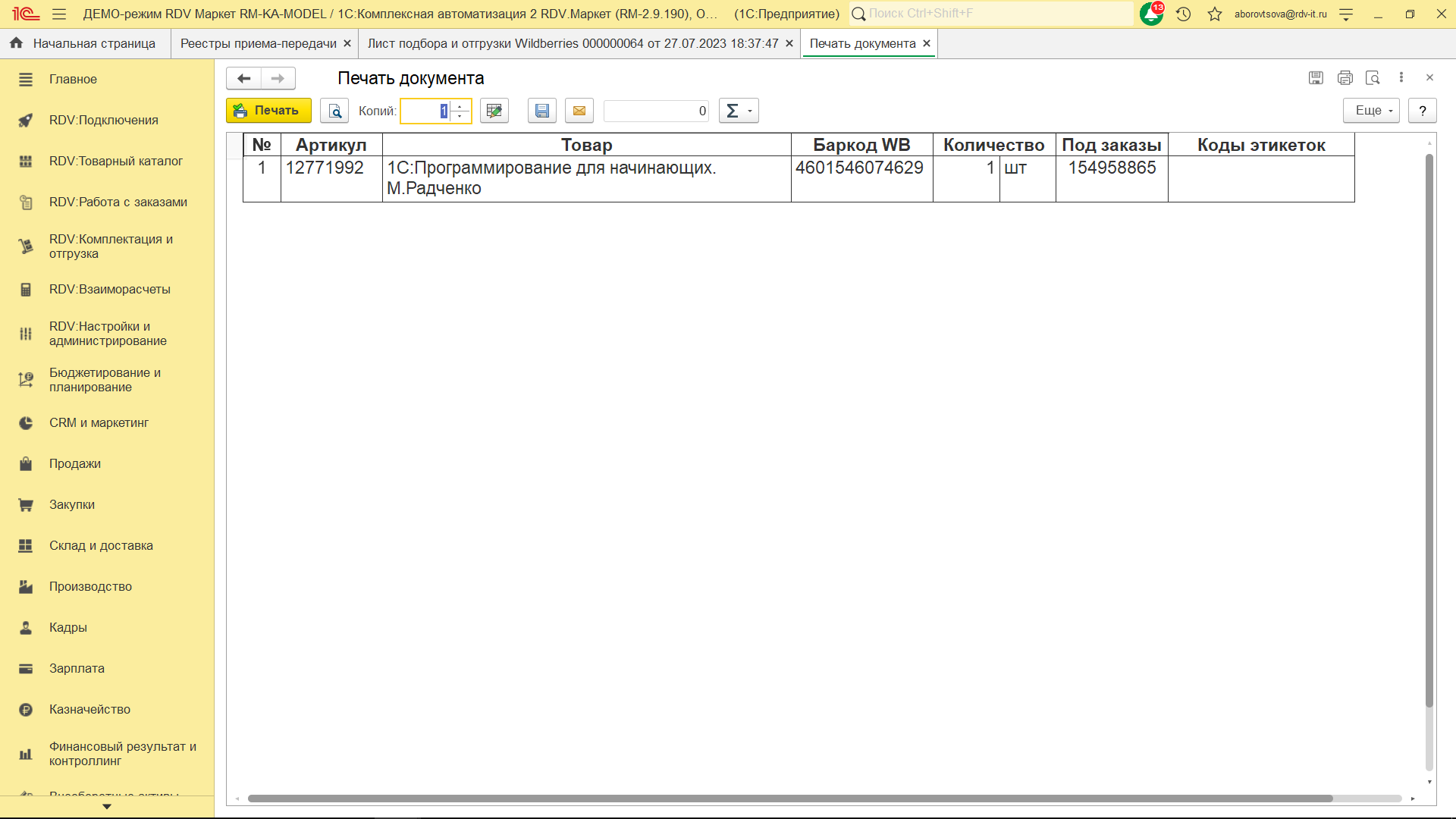Expand the Sigma sum dropdown
The height and width of the screenshot is (819, 1456).
point(739,111)
